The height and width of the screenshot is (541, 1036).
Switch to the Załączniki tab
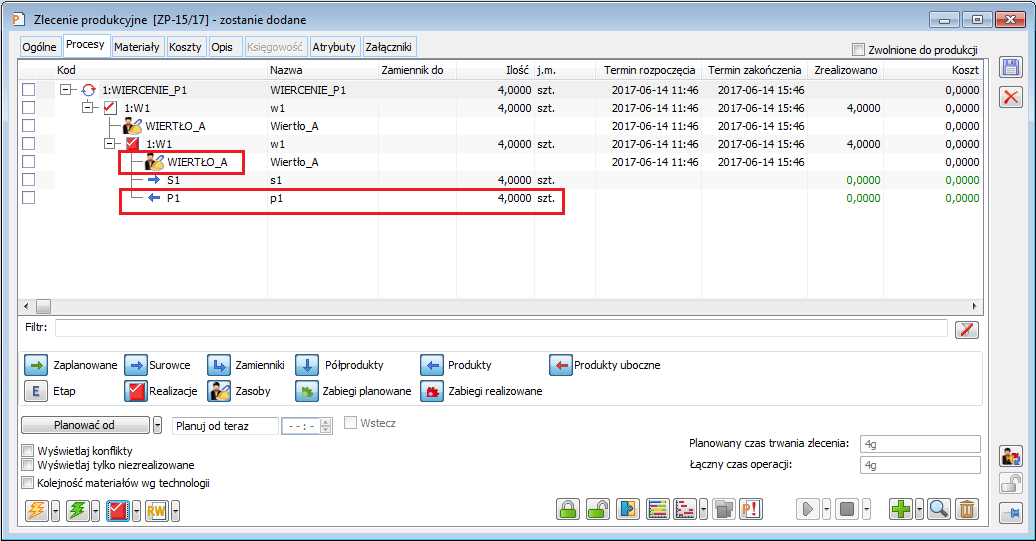[388, 47]
